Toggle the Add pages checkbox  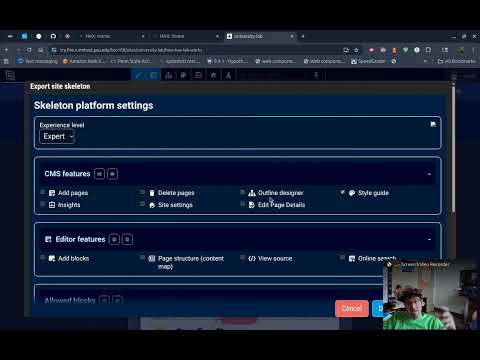pyautogui.click(x=43, y=192)
